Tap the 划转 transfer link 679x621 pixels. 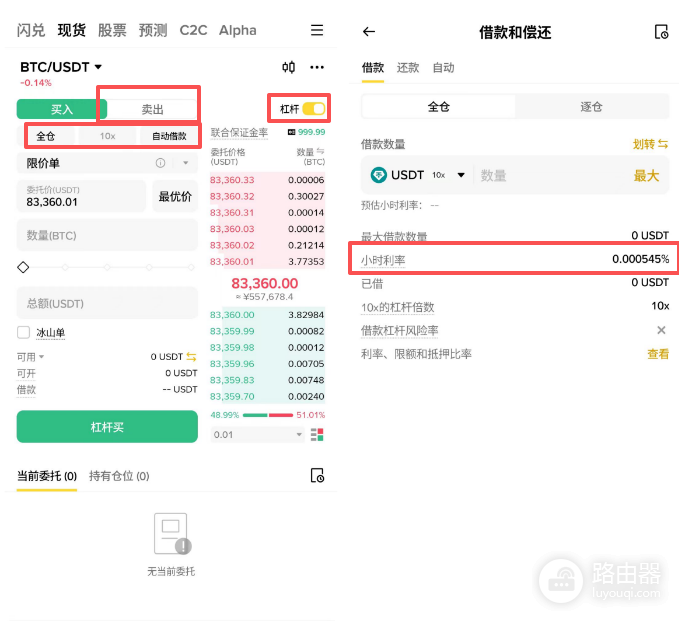tap(650, 144)
